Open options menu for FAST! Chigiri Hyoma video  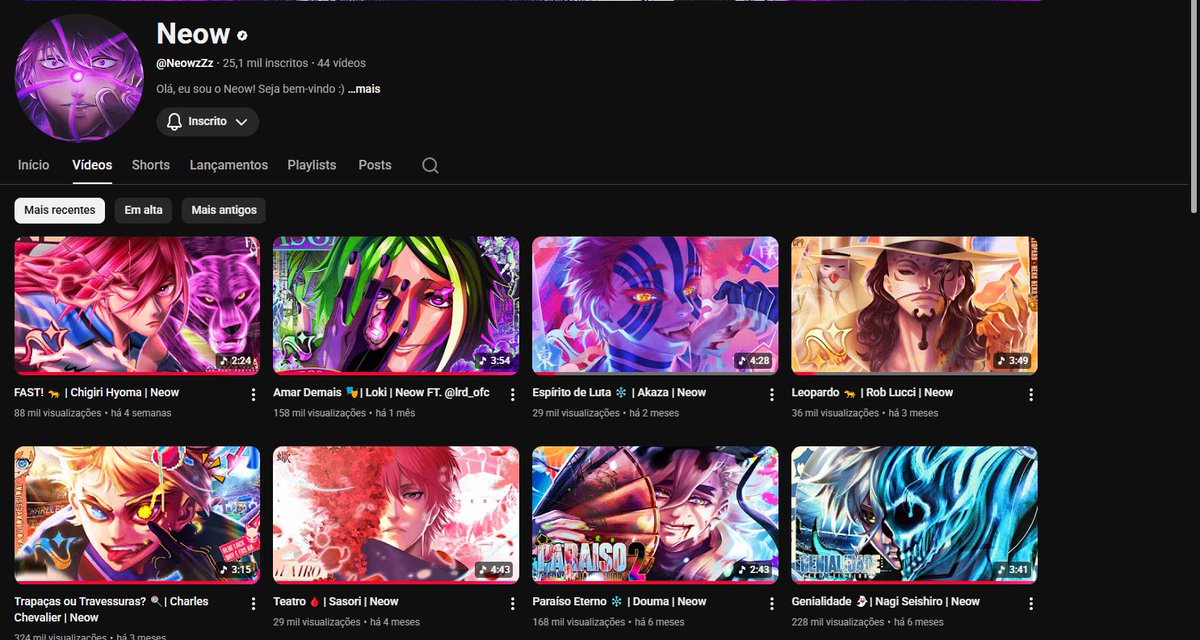pyautogui.click(x=253, y=394)
